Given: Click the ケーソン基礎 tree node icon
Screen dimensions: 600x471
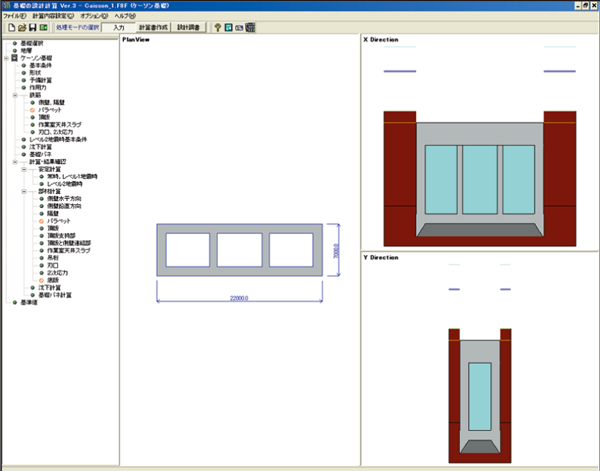Looking at the screenshot, I should (14, 58).
